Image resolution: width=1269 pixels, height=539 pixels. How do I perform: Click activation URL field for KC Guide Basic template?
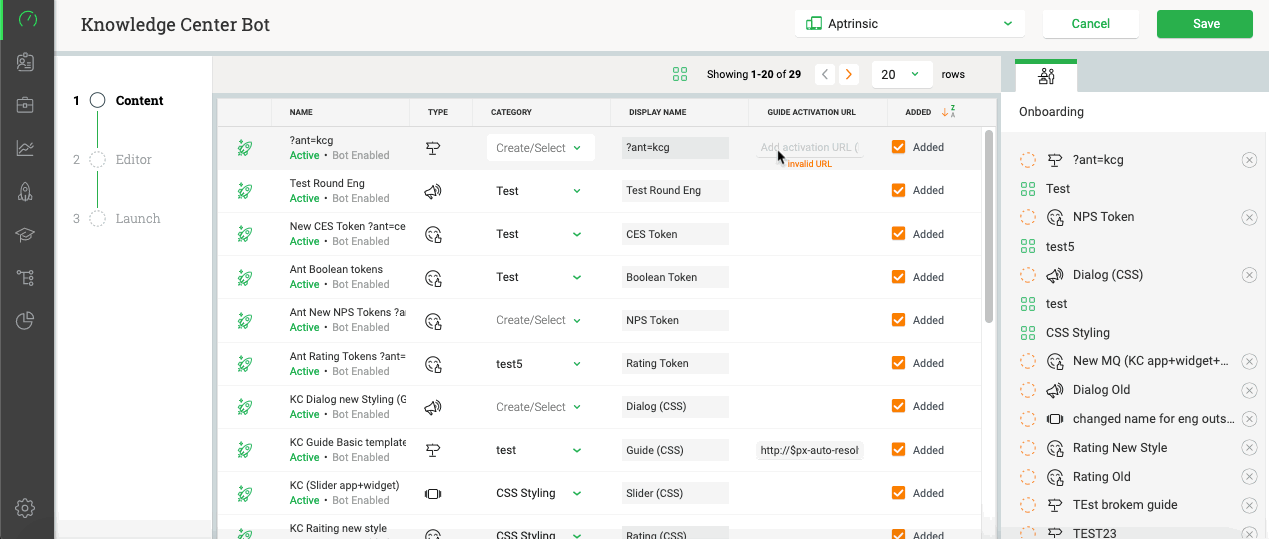pyautogui.click(x=810, y=450)
